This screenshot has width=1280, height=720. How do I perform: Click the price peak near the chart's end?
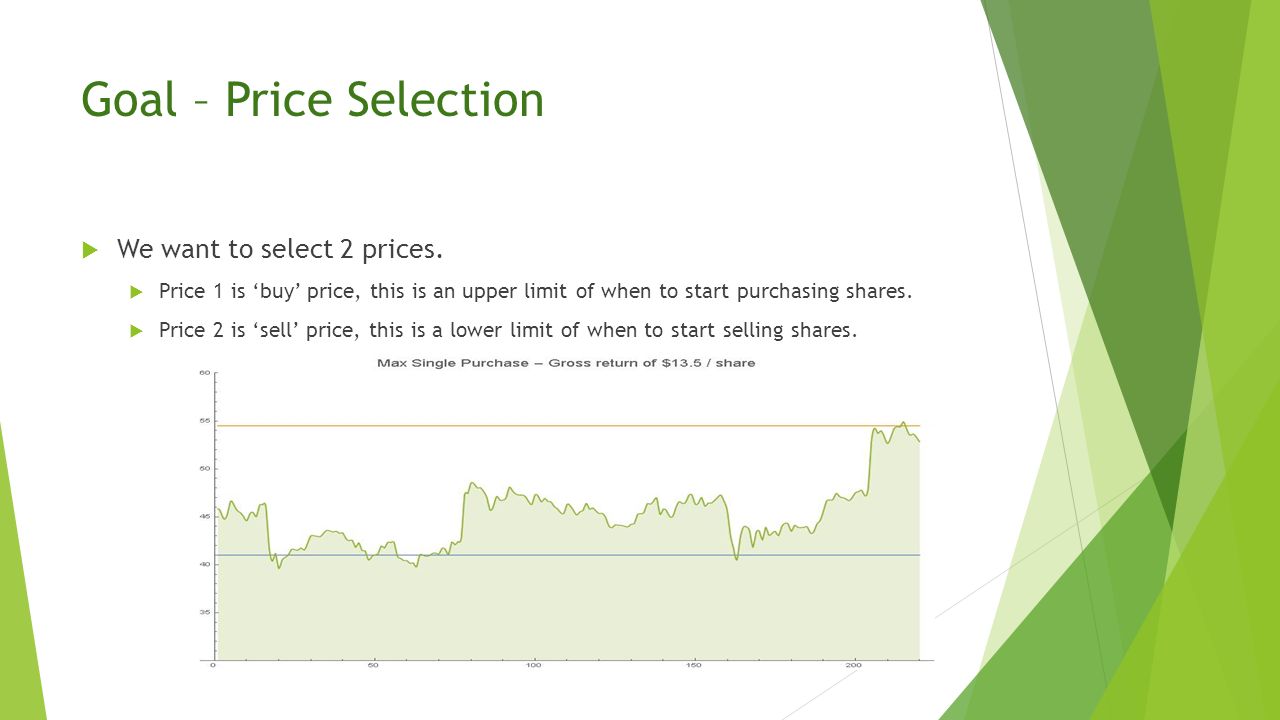(903, 423)
